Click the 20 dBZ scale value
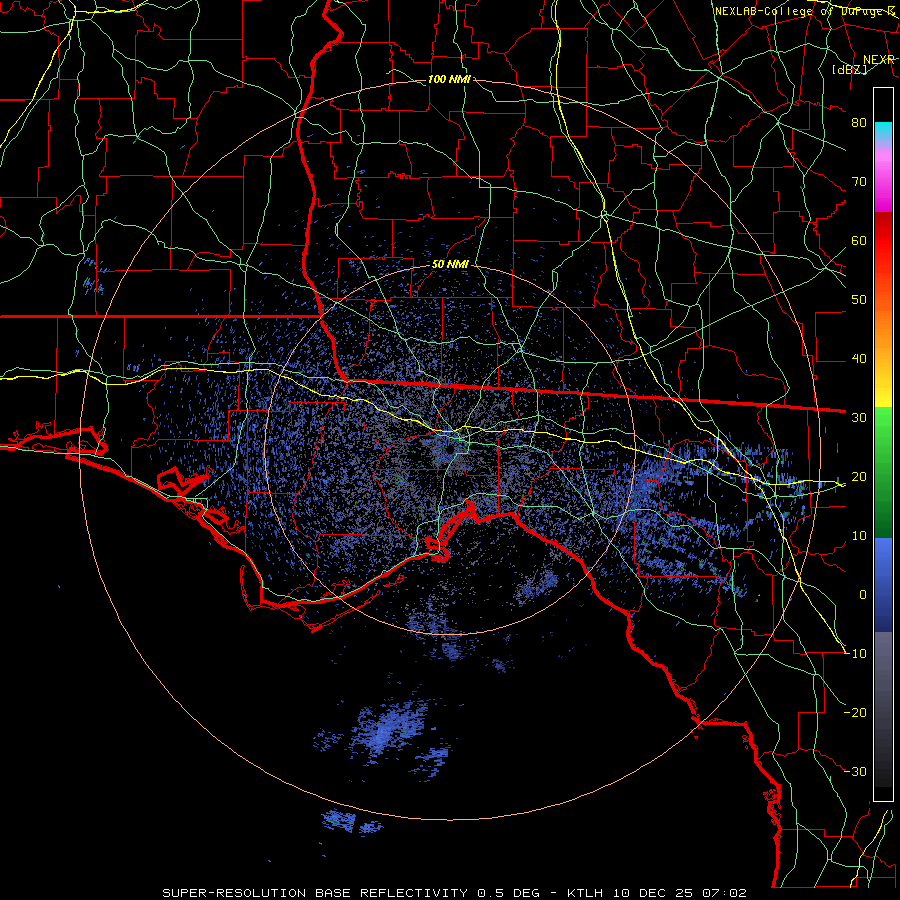 pos(859,476)
